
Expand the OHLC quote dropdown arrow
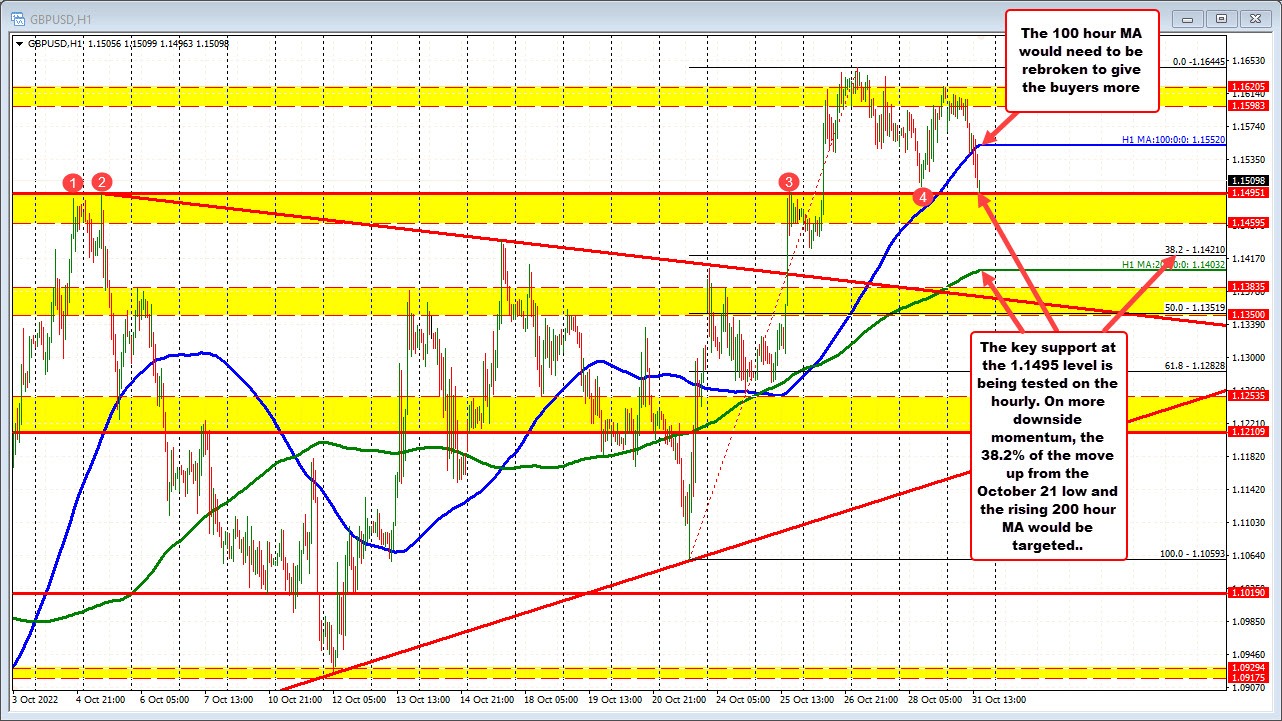pos(17,44)
